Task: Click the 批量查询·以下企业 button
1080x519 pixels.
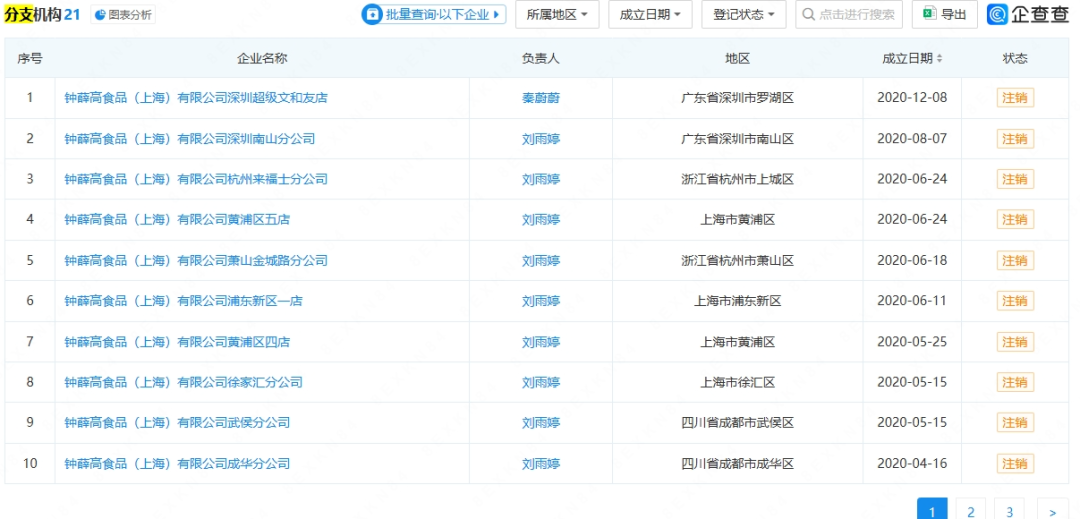Action: click(432, 15)
